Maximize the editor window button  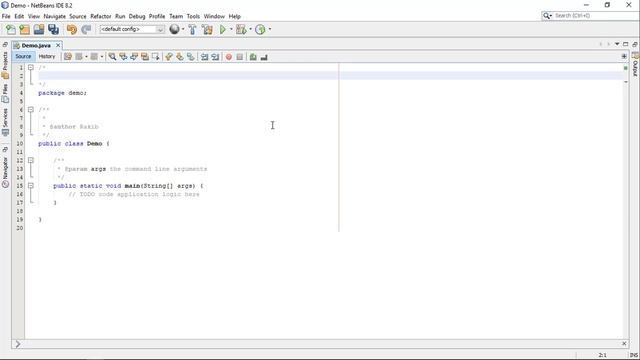(x=625, y=44)
